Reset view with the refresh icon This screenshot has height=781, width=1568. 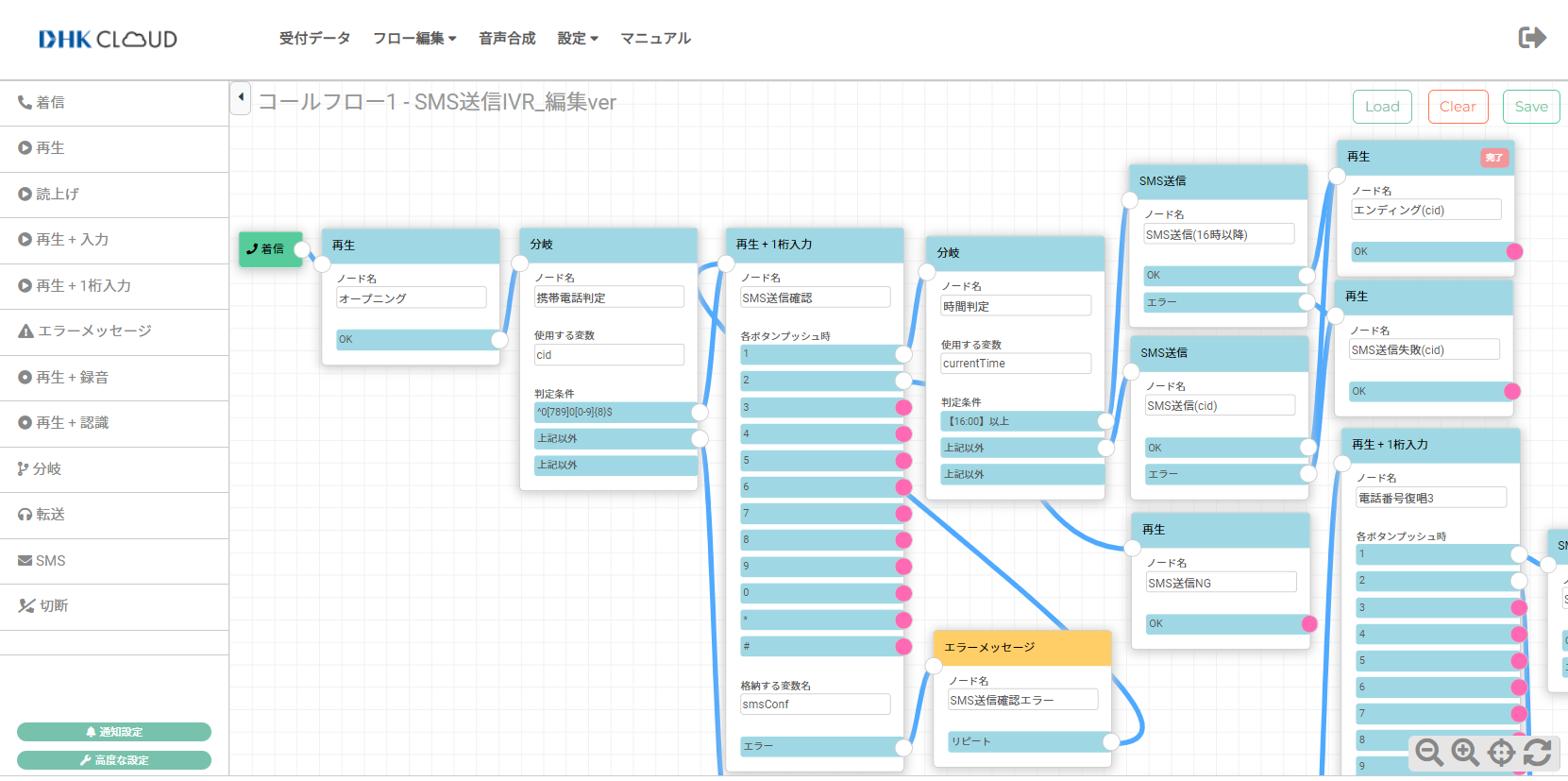coord(1537,753)
